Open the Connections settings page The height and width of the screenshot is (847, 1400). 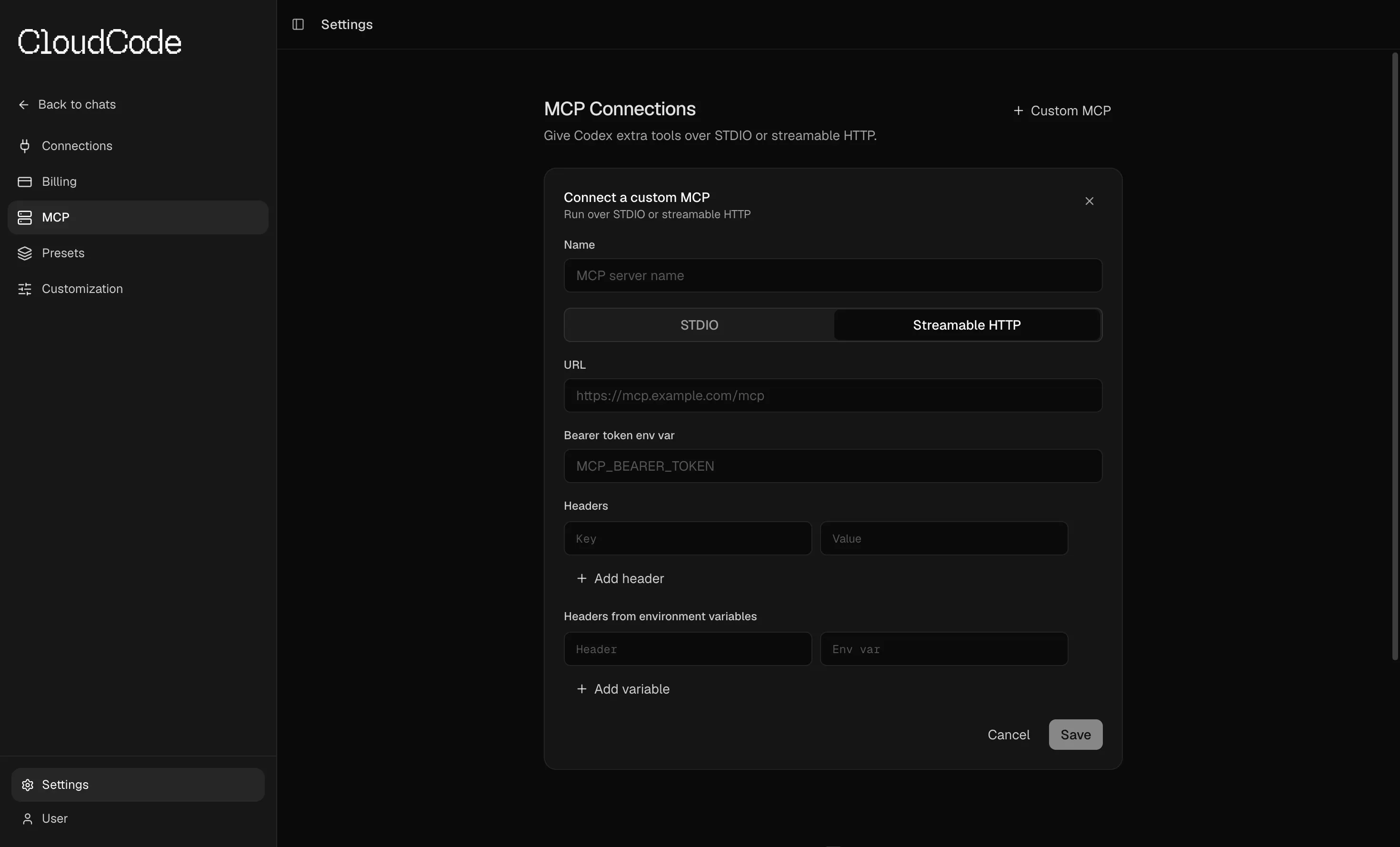[138, 146]
